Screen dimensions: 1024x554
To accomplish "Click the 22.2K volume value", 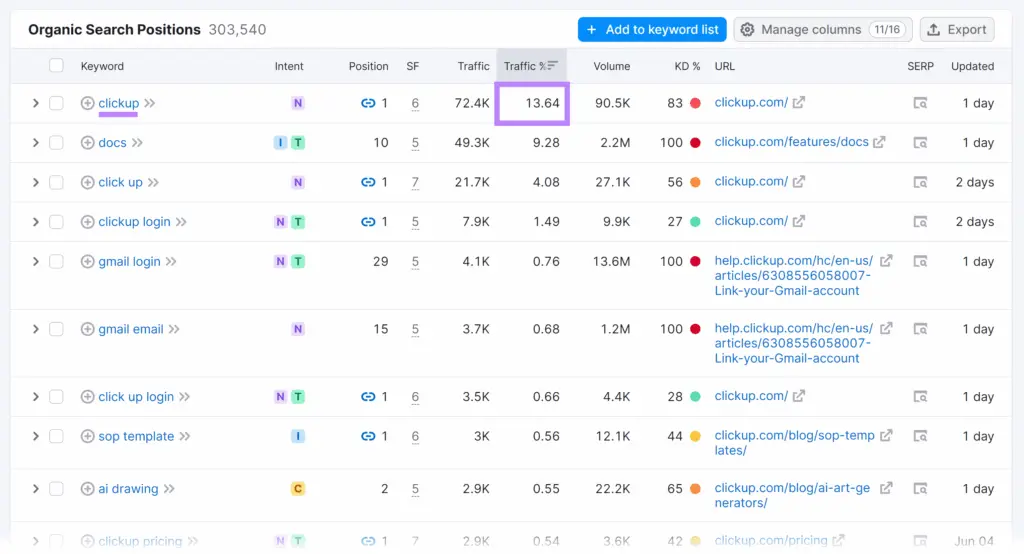I will (x=613, y=489).
